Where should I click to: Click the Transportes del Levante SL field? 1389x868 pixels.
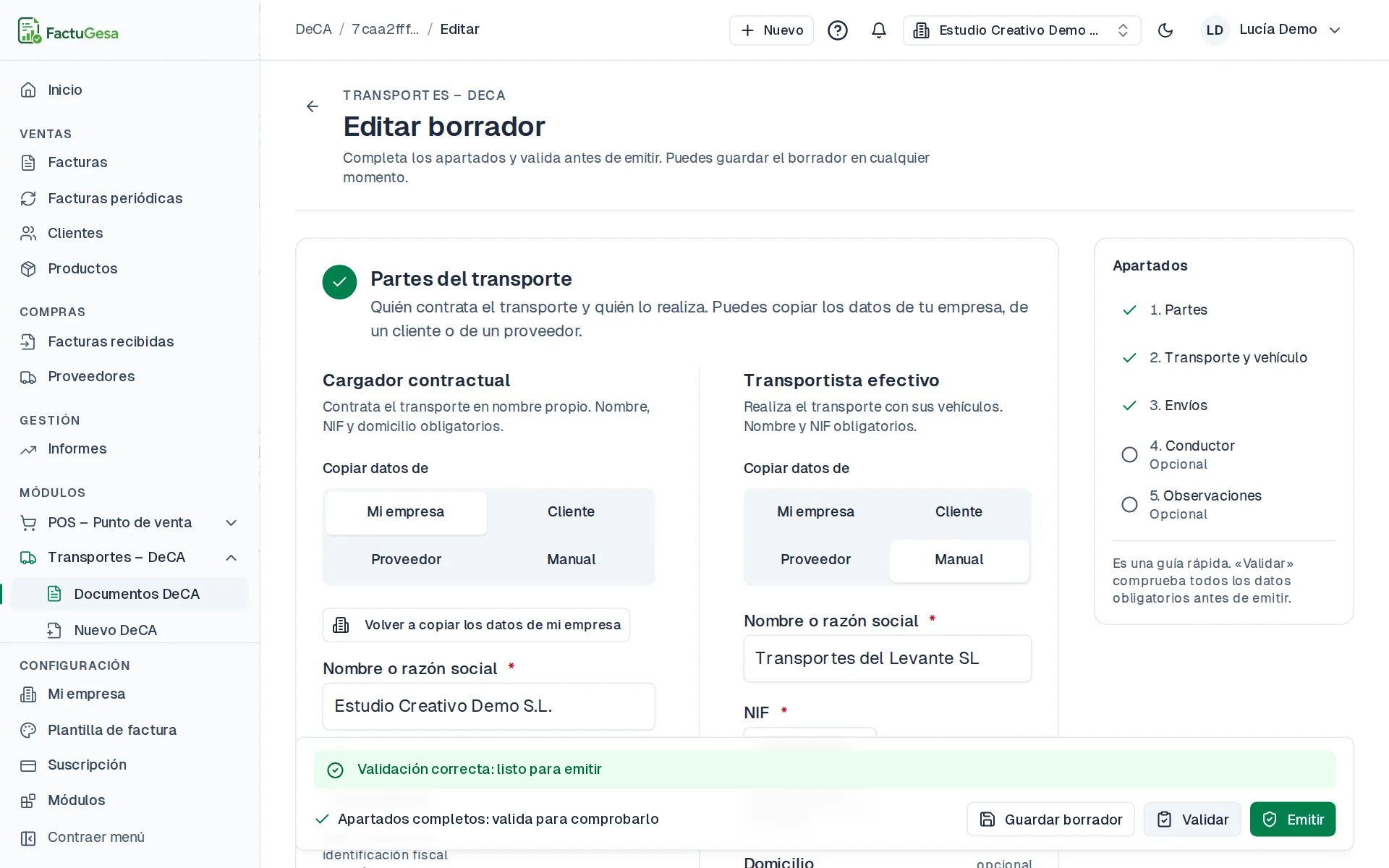888,659
